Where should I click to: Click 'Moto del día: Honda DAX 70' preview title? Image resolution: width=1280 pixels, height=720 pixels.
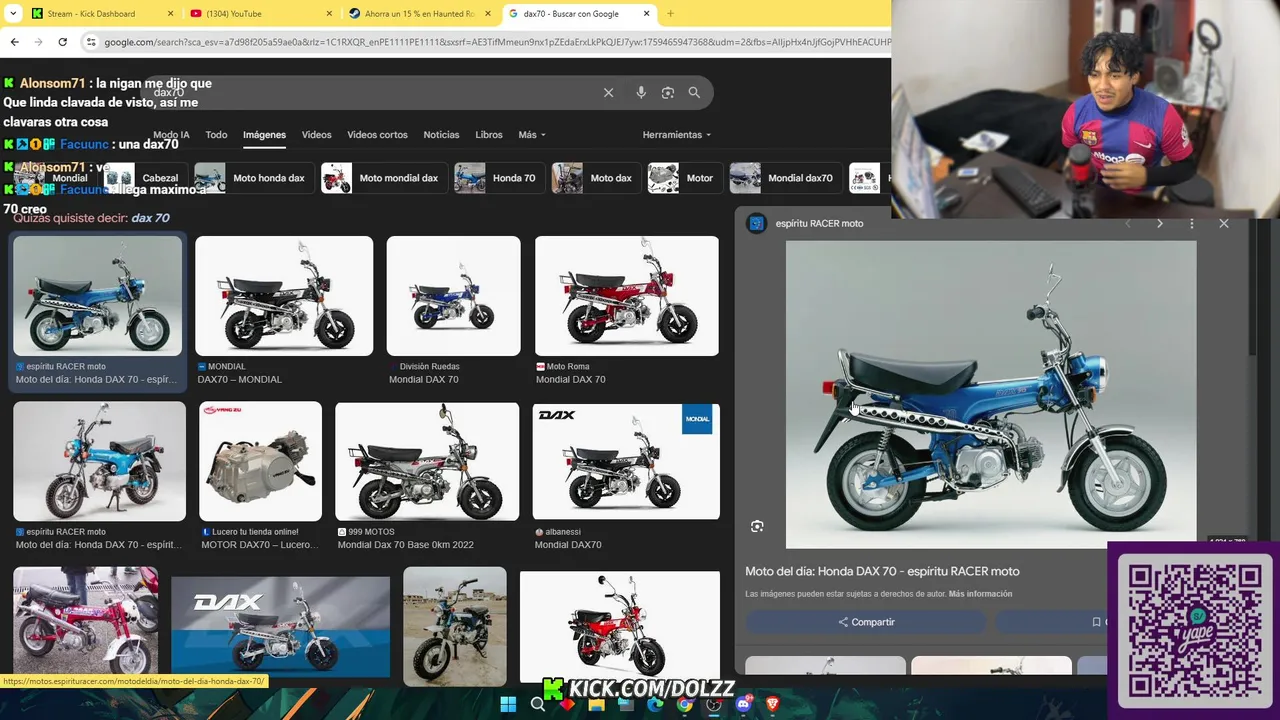(x=882, y=571)
